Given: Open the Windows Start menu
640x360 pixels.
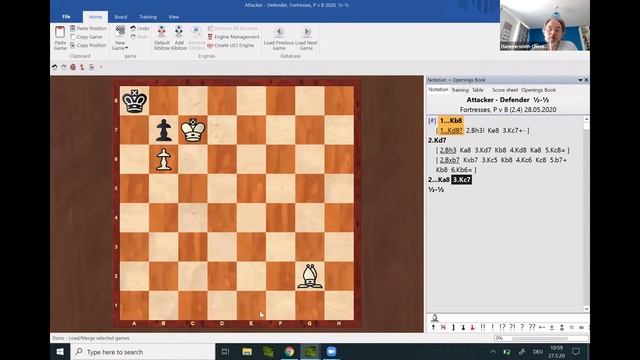Looking at the screenshot, I should pos(60,352).
